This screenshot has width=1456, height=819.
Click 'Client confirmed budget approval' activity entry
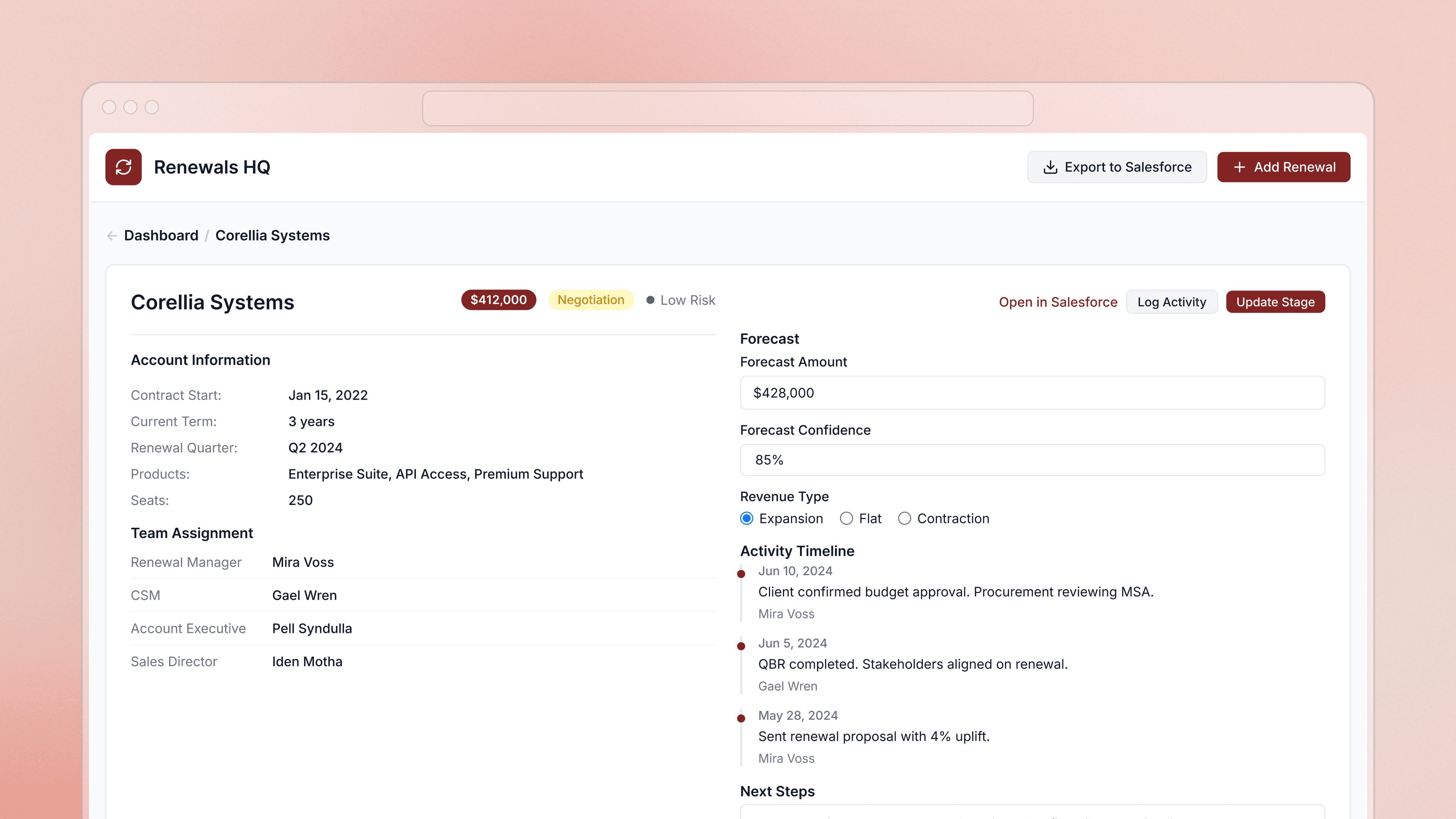click(x=955, y=592)
